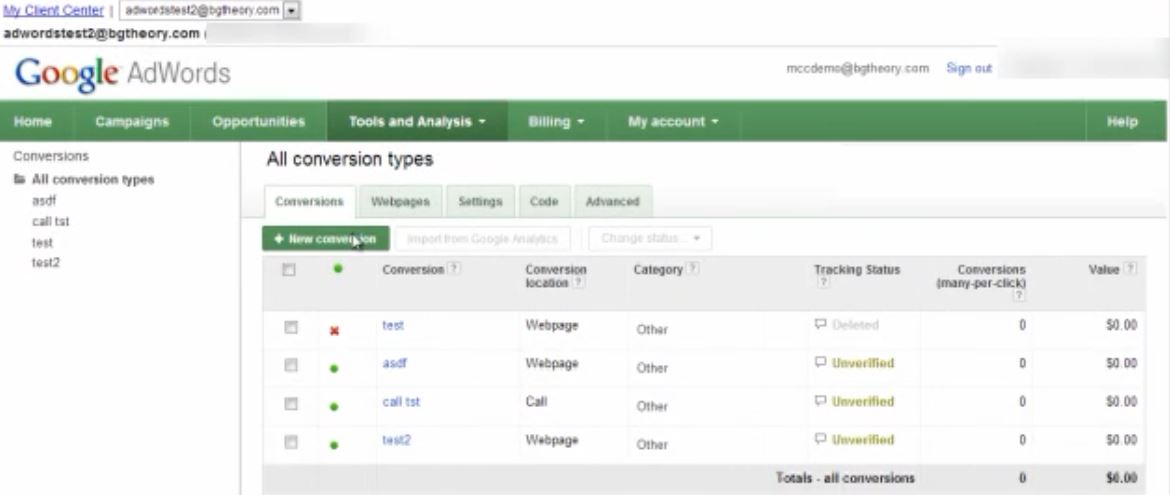Select call tst in the sidebar list
The height and width of the screenshot is (495, 1170).
pos(51,221)
